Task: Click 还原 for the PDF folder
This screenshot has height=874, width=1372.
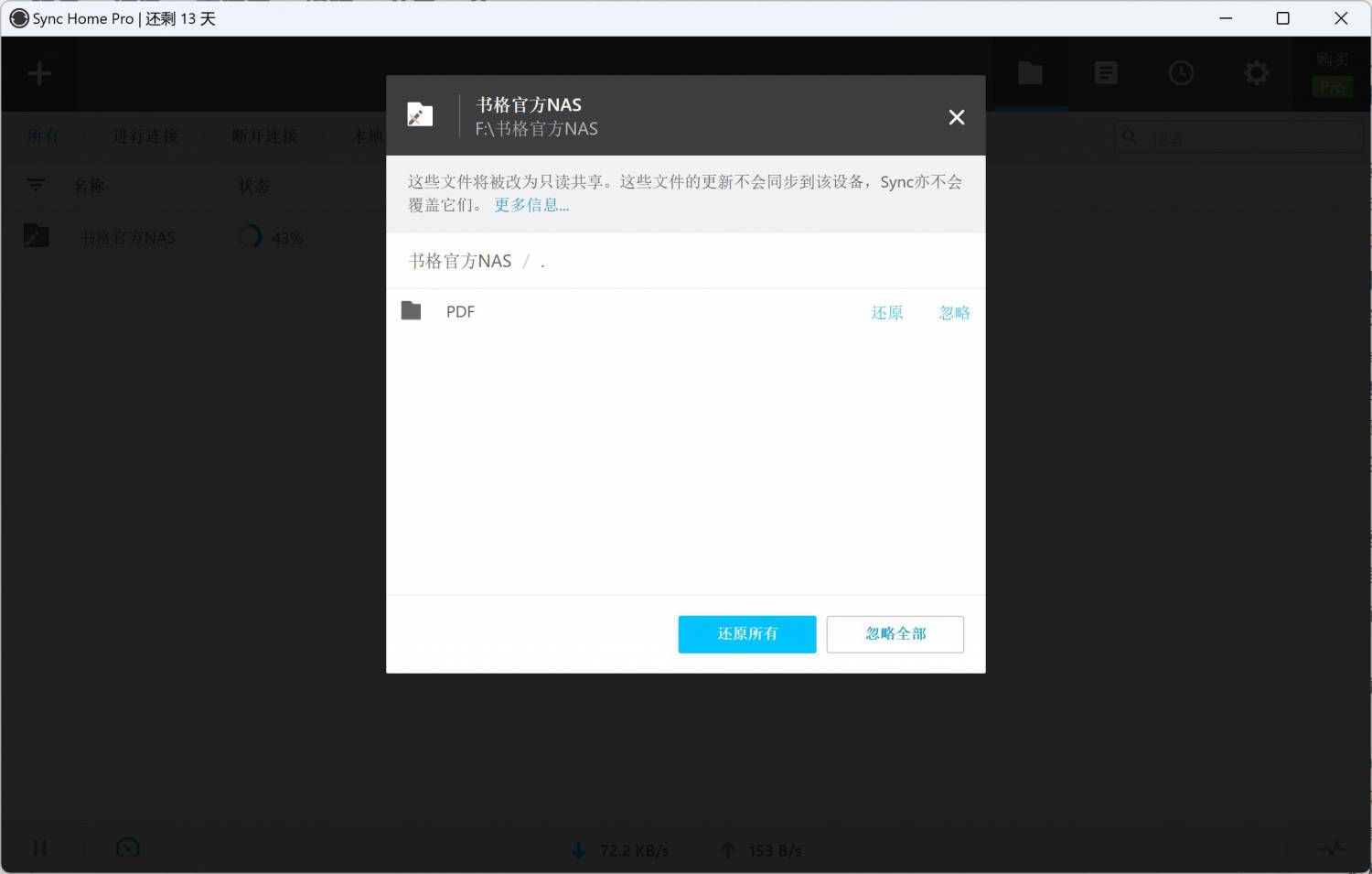Action: click(x=886, y=313)
